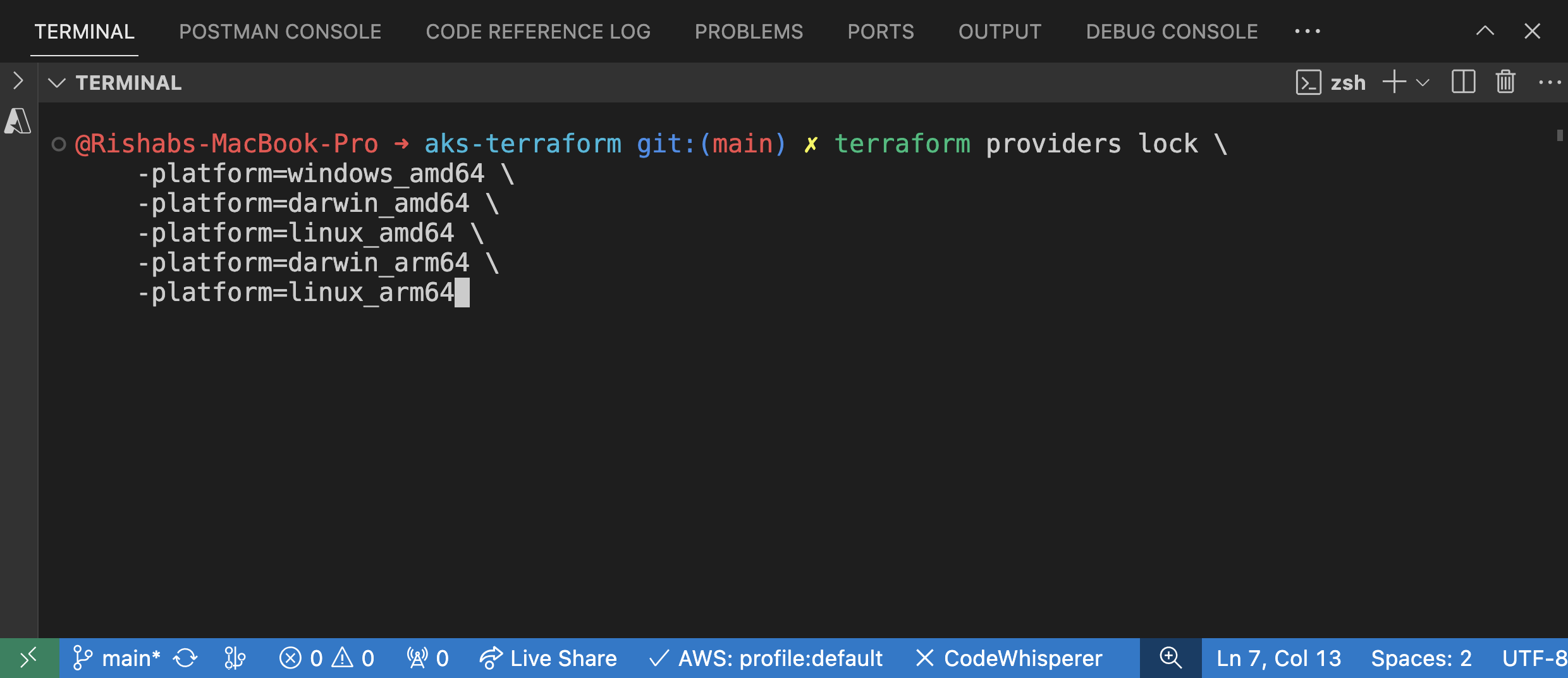Image resolution: width=1568 pixels, height=678 pixels.
Task: Click the git:(main) prompt segment
Action: click(x=711, y=144)
